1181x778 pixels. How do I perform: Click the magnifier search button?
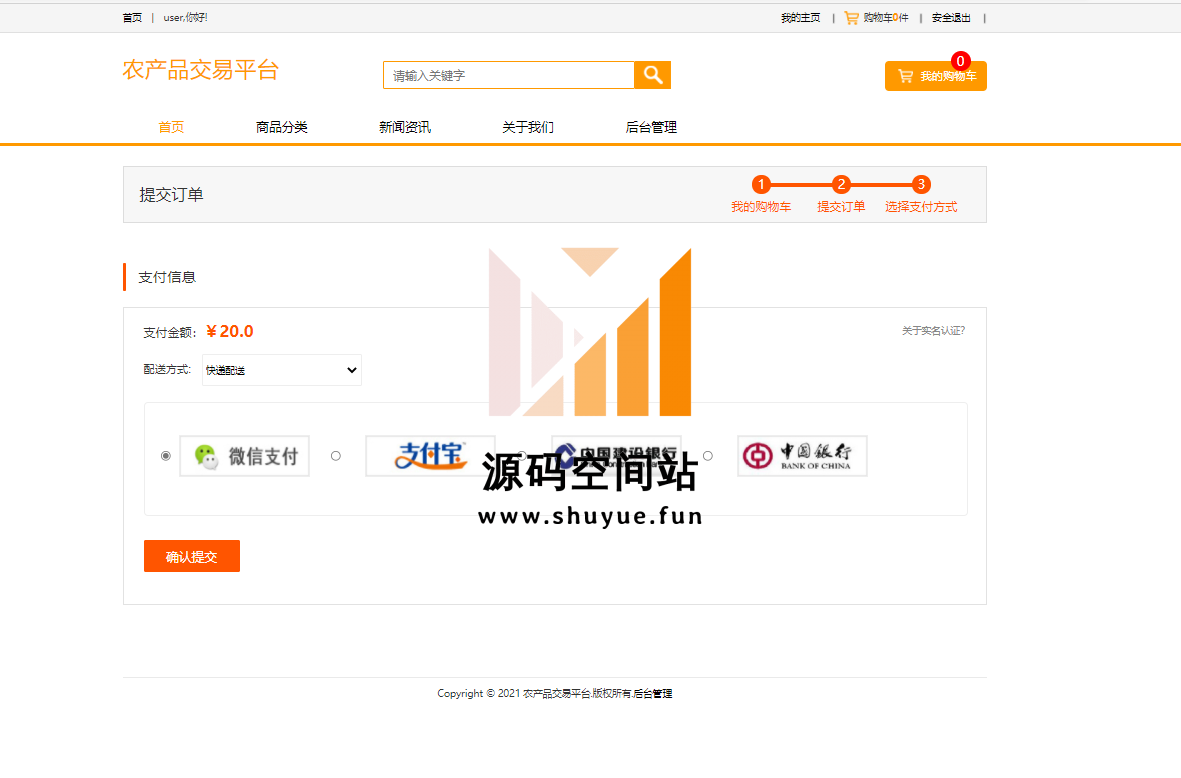tap(652, 75)
